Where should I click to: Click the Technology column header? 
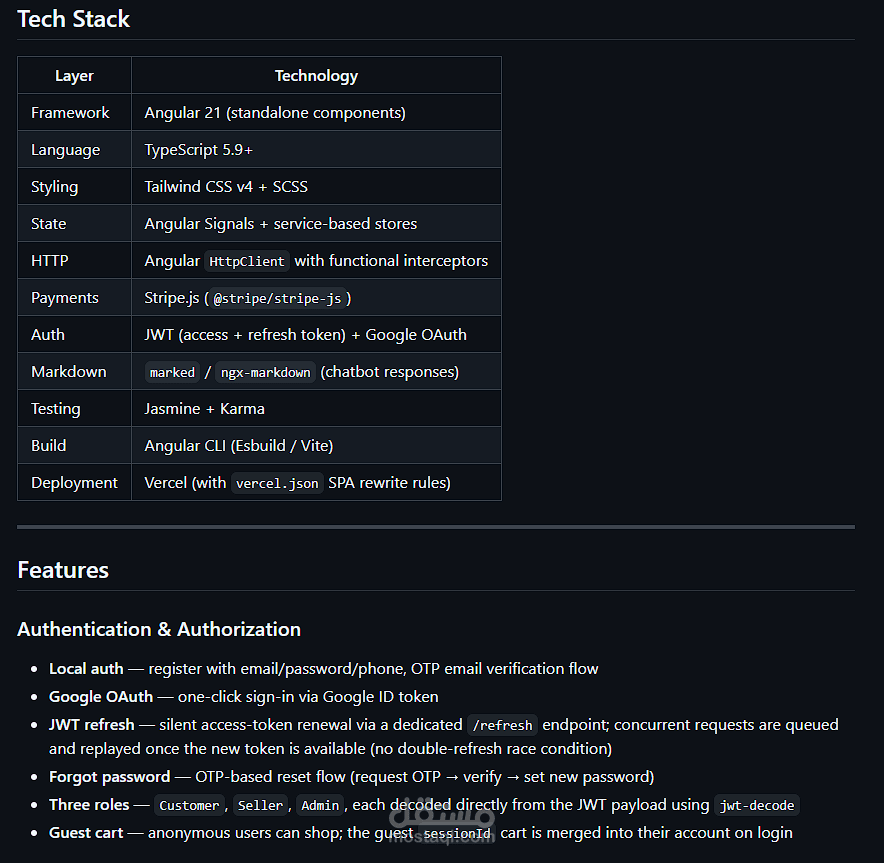[316, 75]
